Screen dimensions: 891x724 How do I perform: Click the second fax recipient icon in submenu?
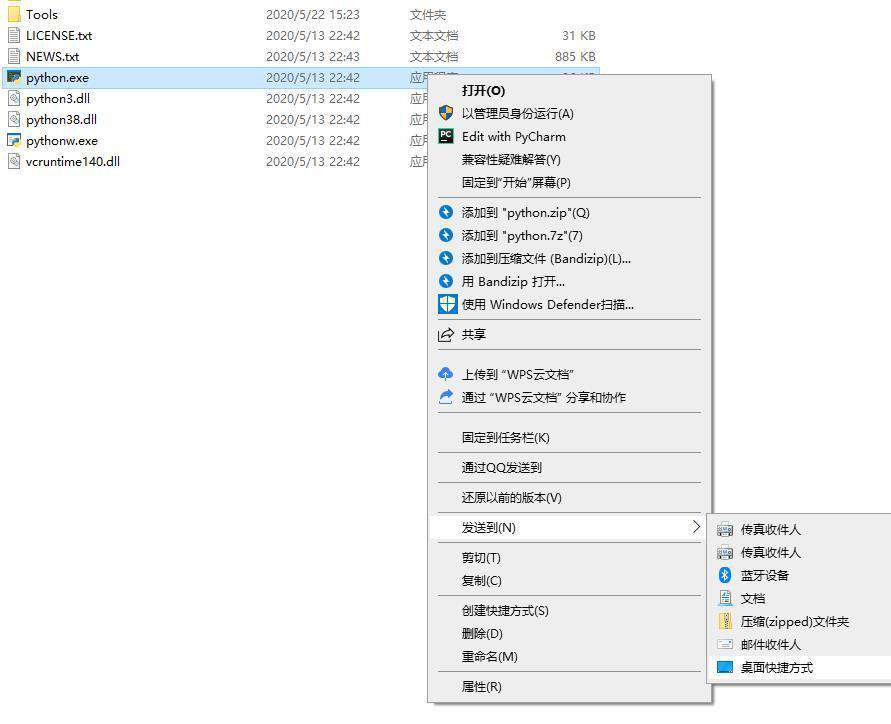tap(725, 552)
